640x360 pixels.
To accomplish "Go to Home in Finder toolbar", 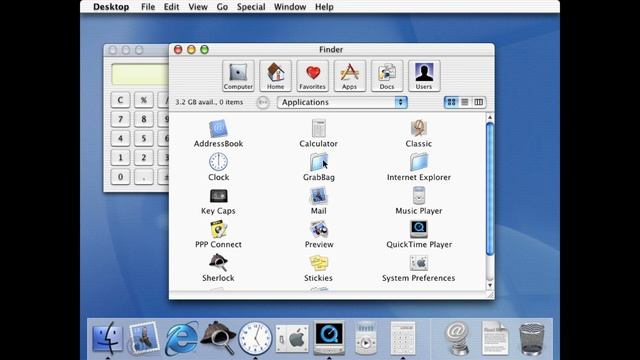I will [276, 76].
